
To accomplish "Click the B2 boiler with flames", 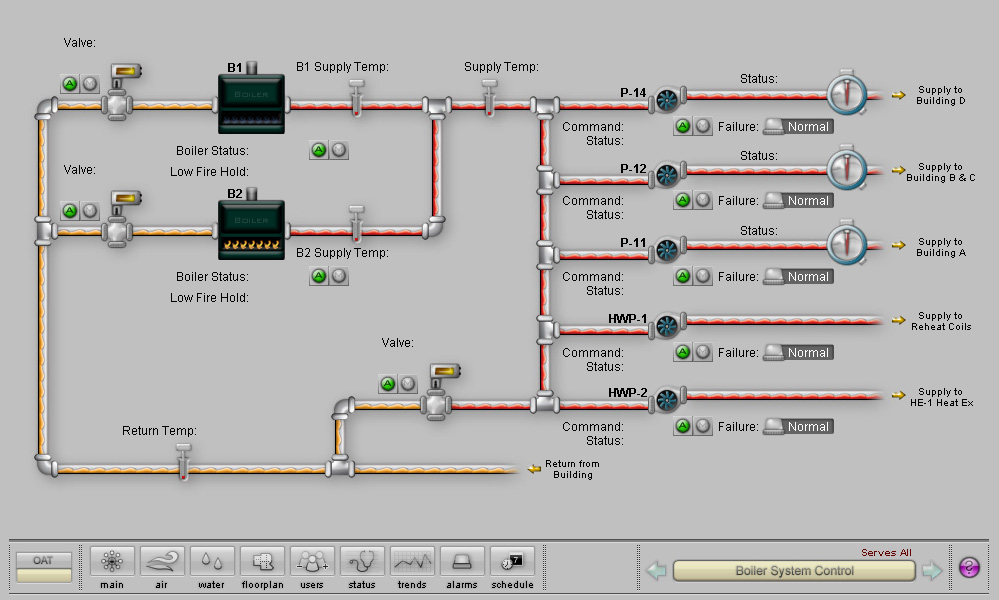I will coord(251,229).
